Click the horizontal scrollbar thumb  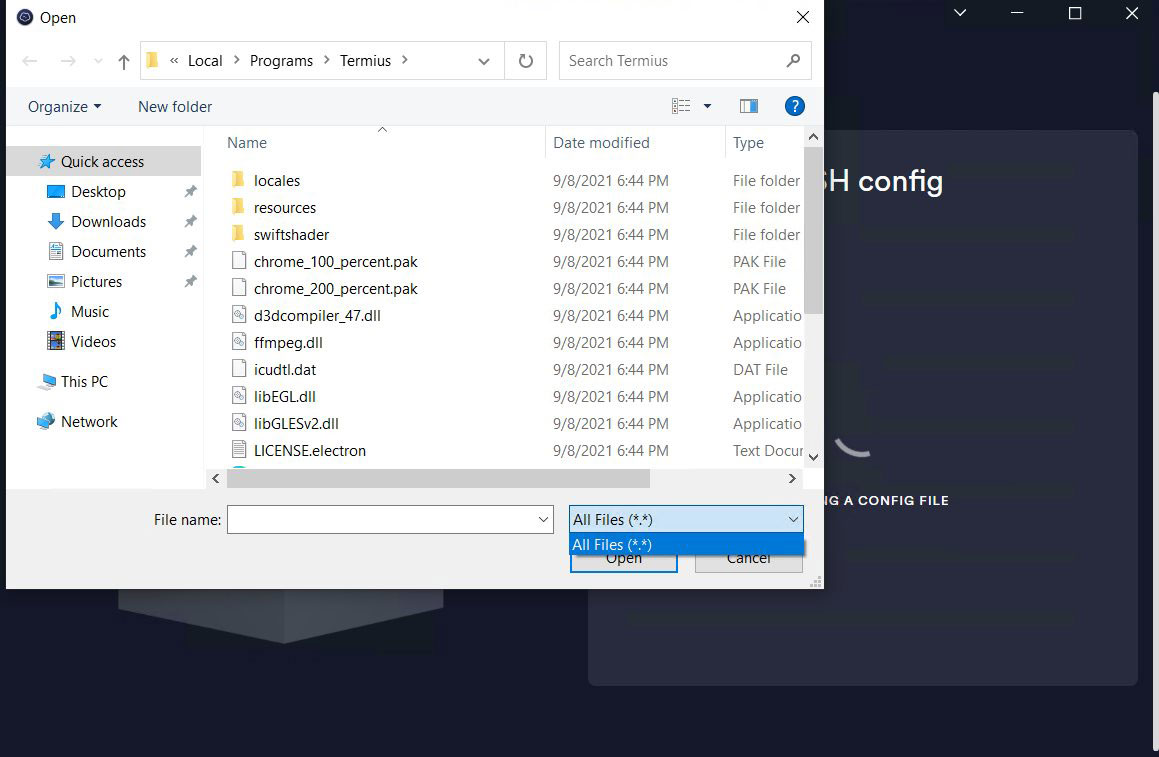tap(438, 478)
